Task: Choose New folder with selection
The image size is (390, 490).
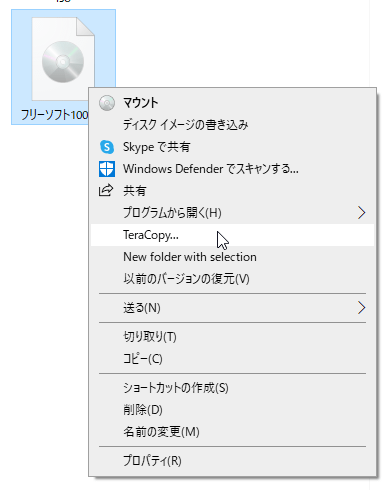Action: click(x=232, y=257)
